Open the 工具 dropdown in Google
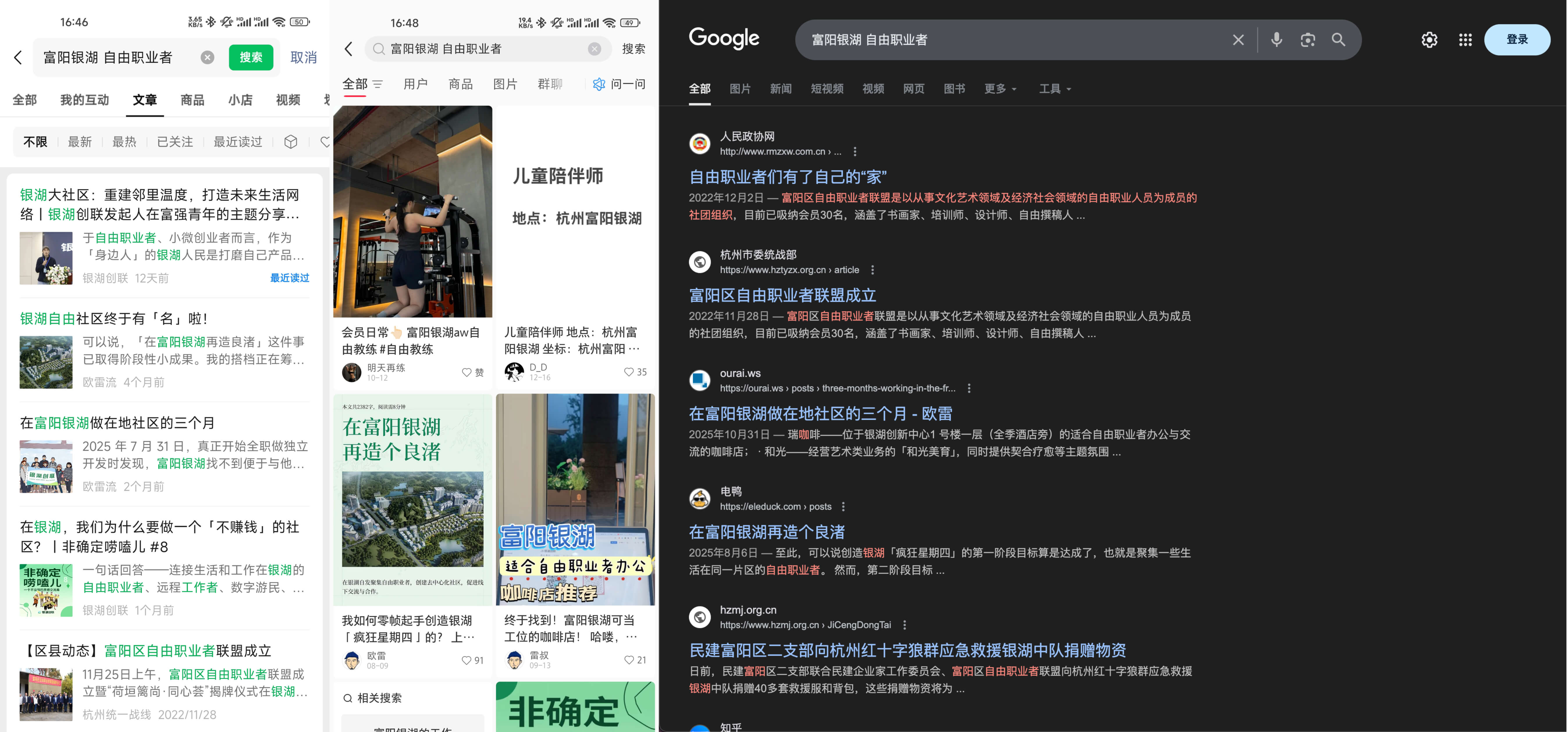Image resolution: width=1568 pixels, height=732 pixels. click(x=1054, y=89)
